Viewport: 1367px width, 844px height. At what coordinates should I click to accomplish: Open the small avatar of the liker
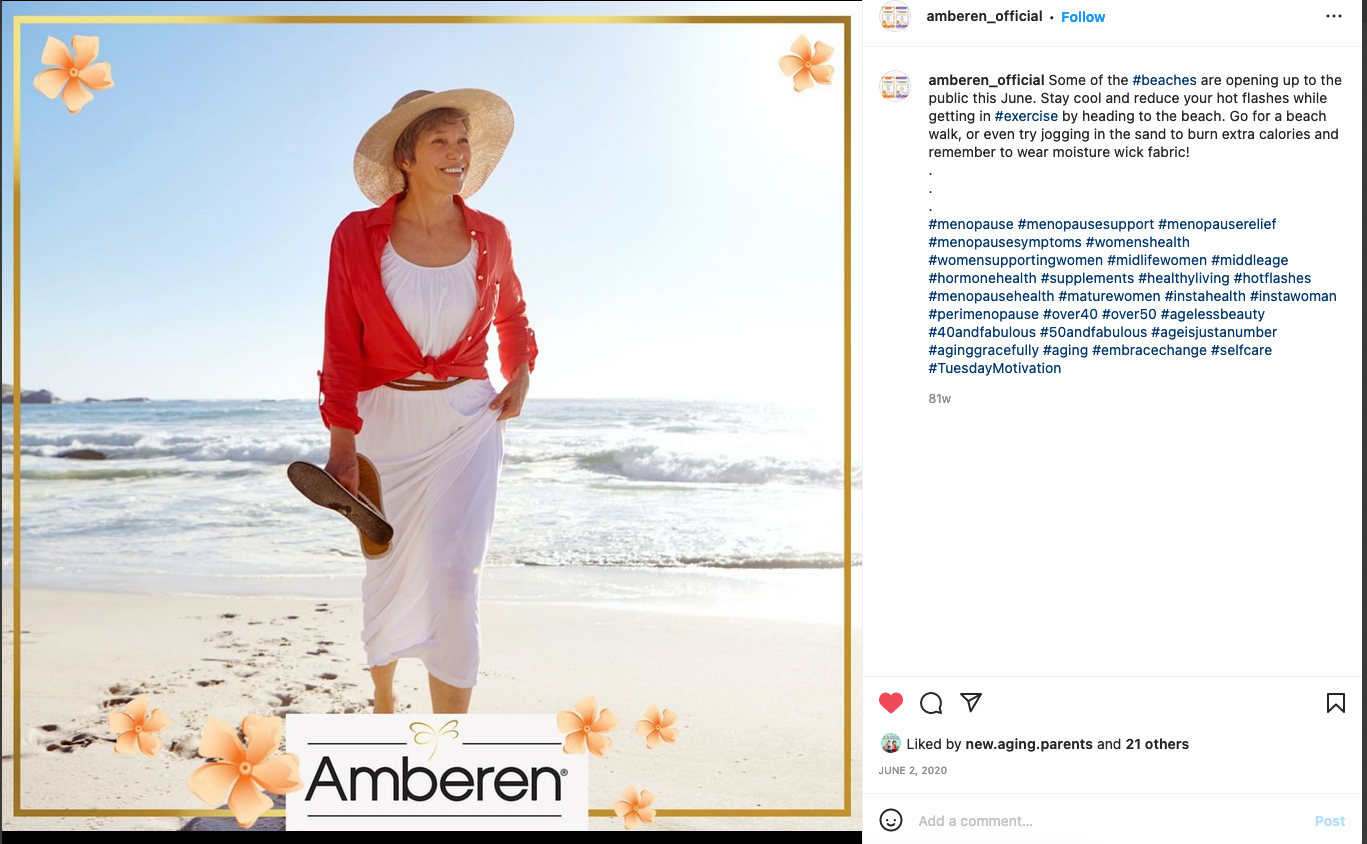pos(890,744)
